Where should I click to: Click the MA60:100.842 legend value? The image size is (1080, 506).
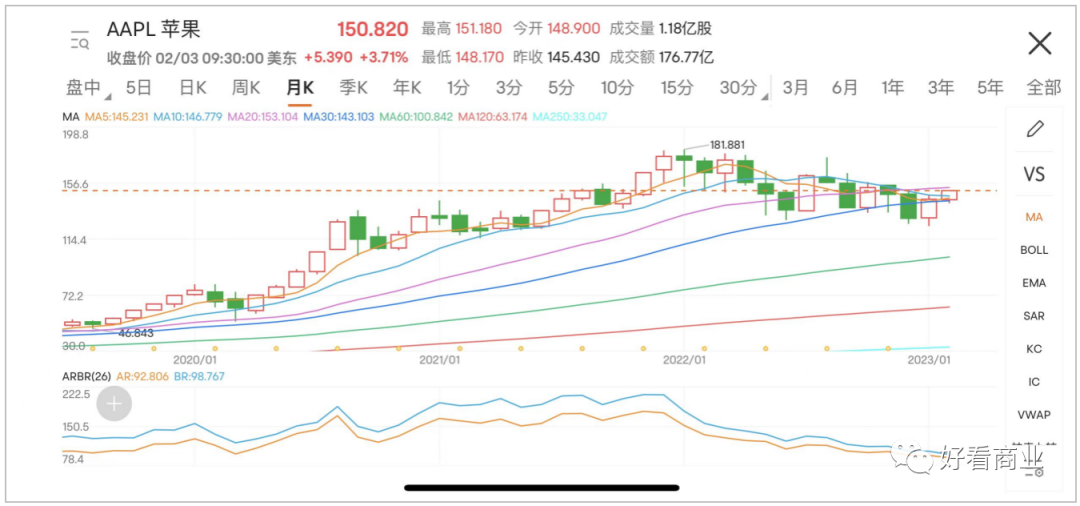(x=415, y=117)
